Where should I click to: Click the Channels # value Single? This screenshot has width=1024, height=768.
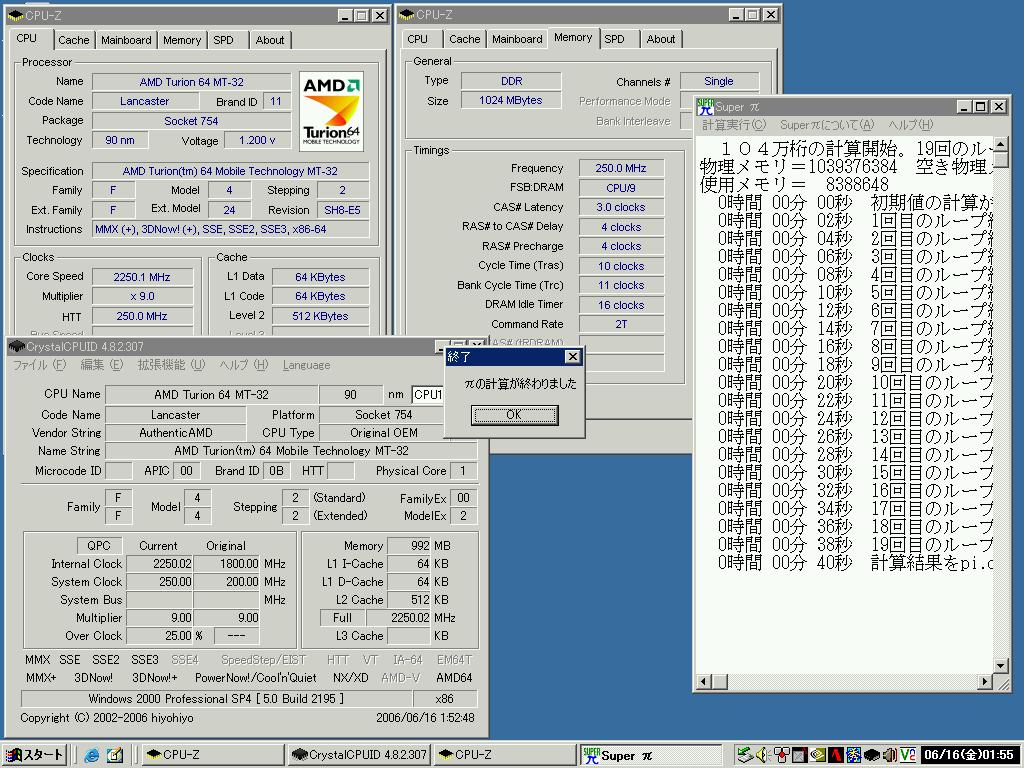coord(718,81)
